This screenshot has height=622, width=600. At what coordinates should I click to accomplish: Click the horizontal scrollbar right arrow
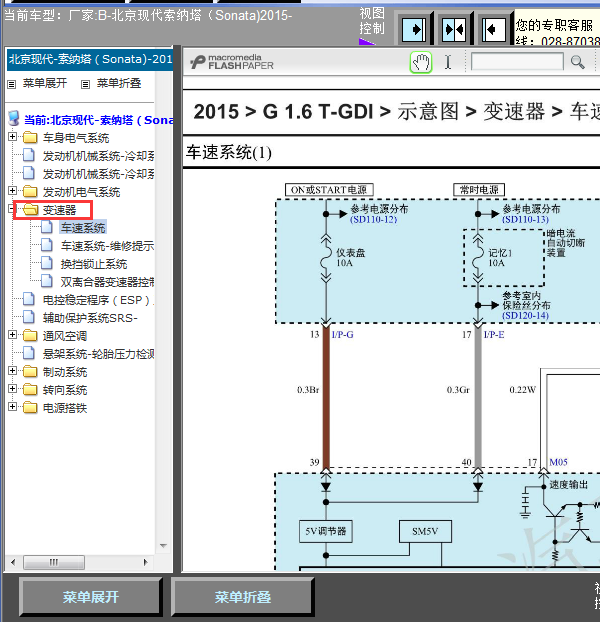click(146, 562)
